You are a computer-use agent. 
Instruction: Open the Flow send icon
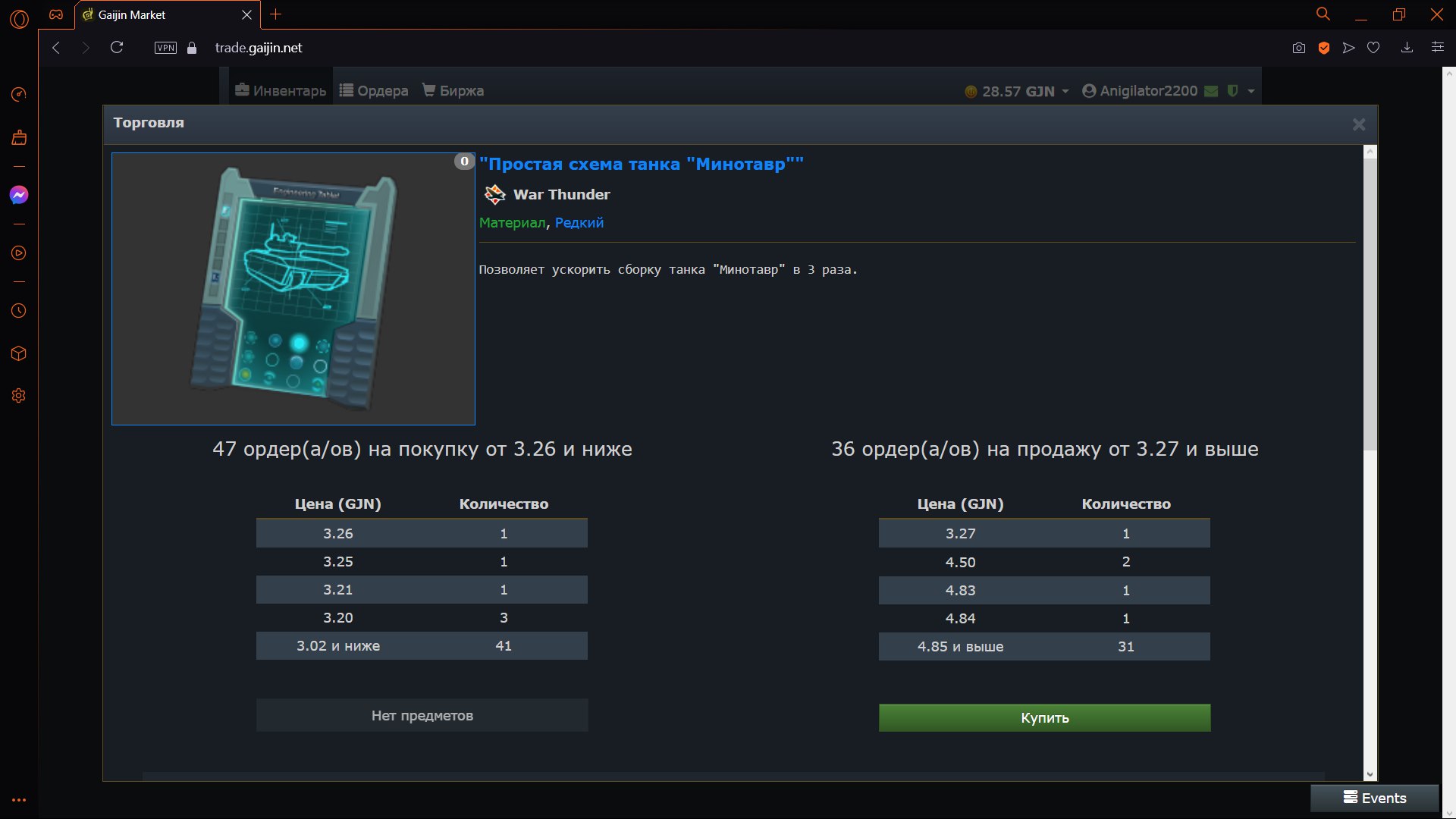pyautogui.click(x=1348, y=48)
